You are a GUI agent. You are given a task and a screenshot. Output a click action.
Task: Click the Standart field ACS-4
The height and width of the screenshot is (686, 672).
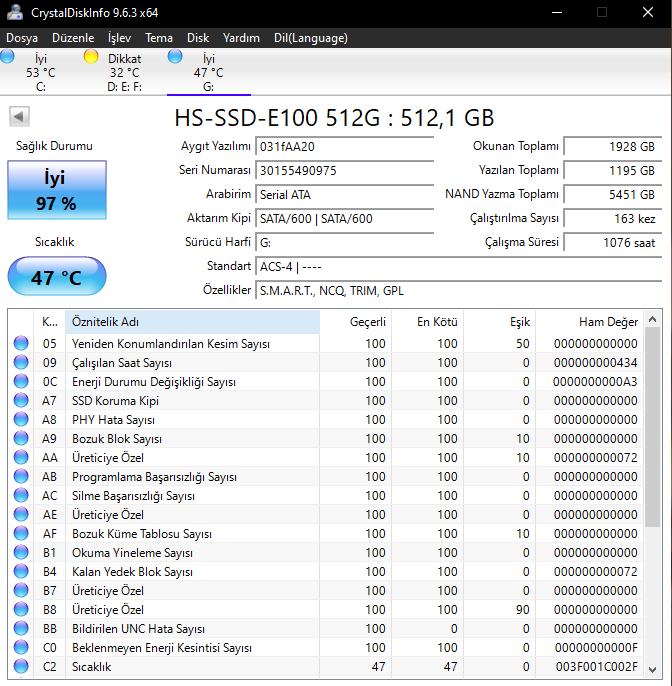tap(458, 266)
